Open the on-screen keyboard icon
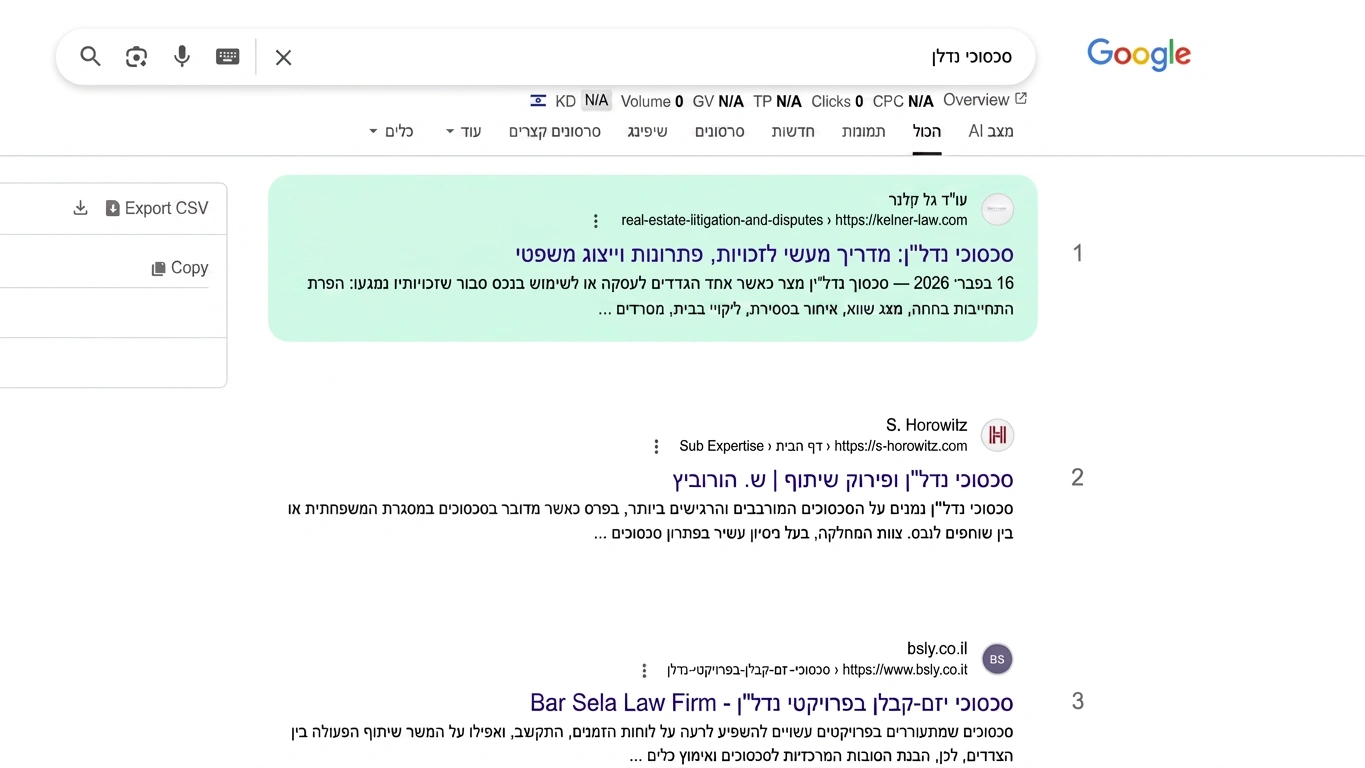 [228, 57]
